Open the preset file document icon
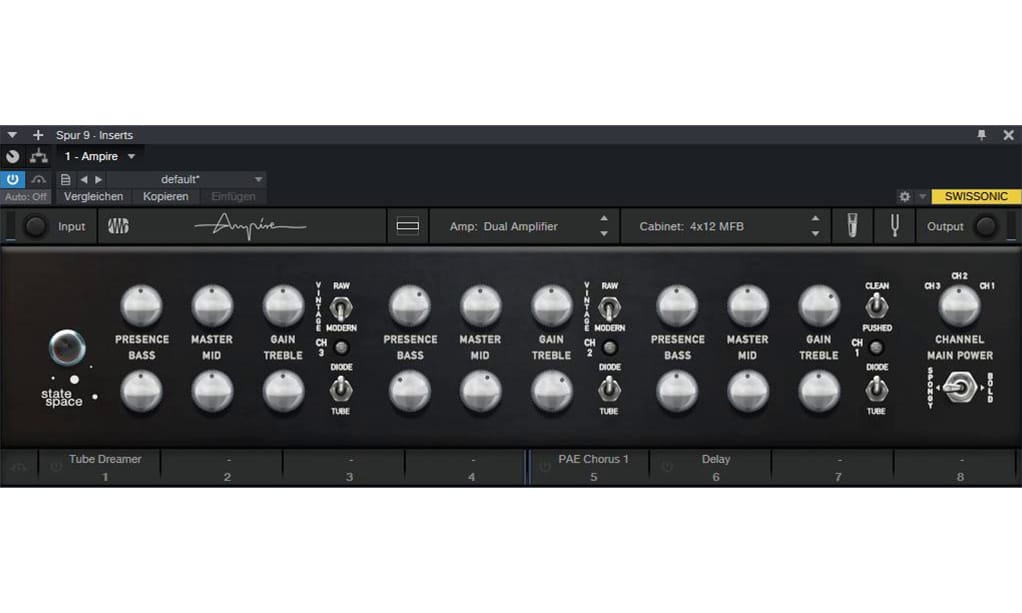The height and width of the screenshot is (613, 1022). point(65,179)
